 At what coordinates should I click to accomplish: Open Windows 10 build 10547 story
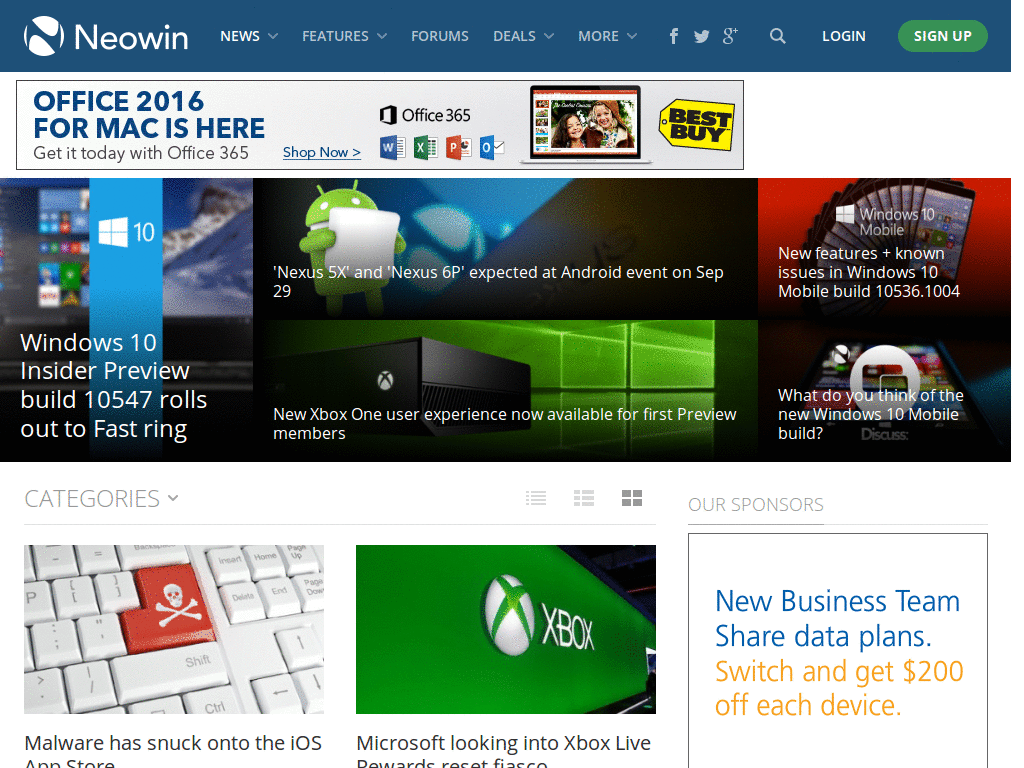pyautogui.click(x=126, y=320)
